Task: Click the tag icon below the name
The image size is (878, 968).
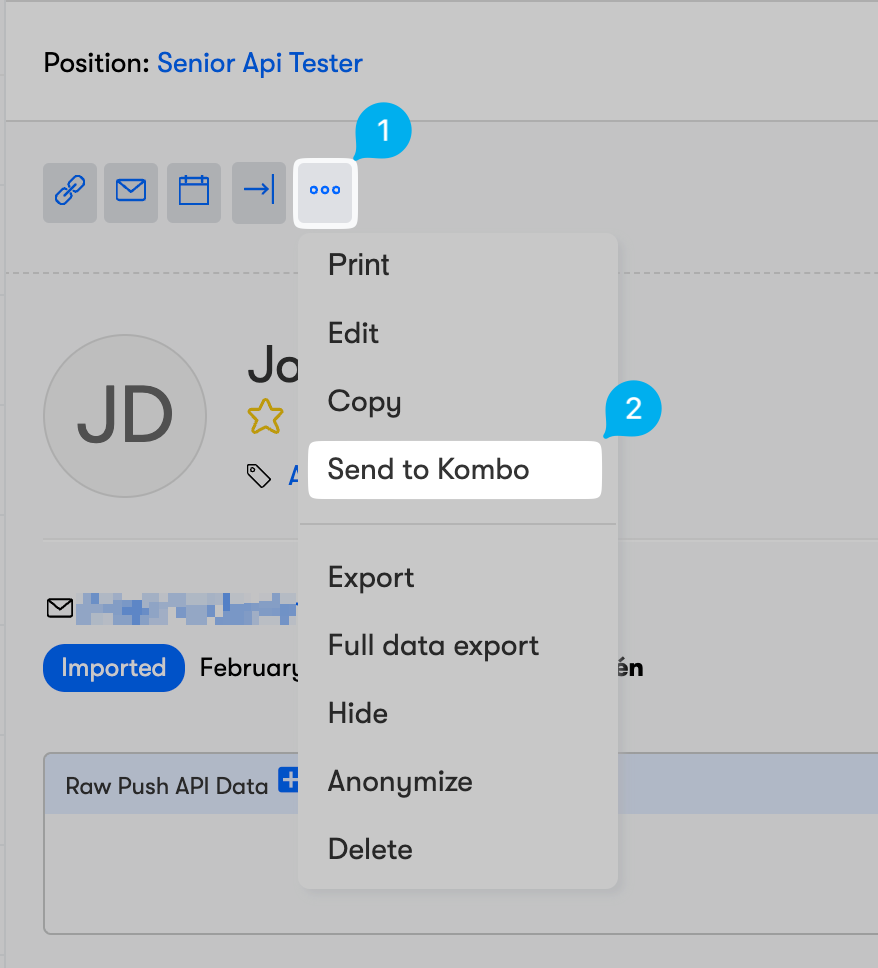Action: coord(259,476)
